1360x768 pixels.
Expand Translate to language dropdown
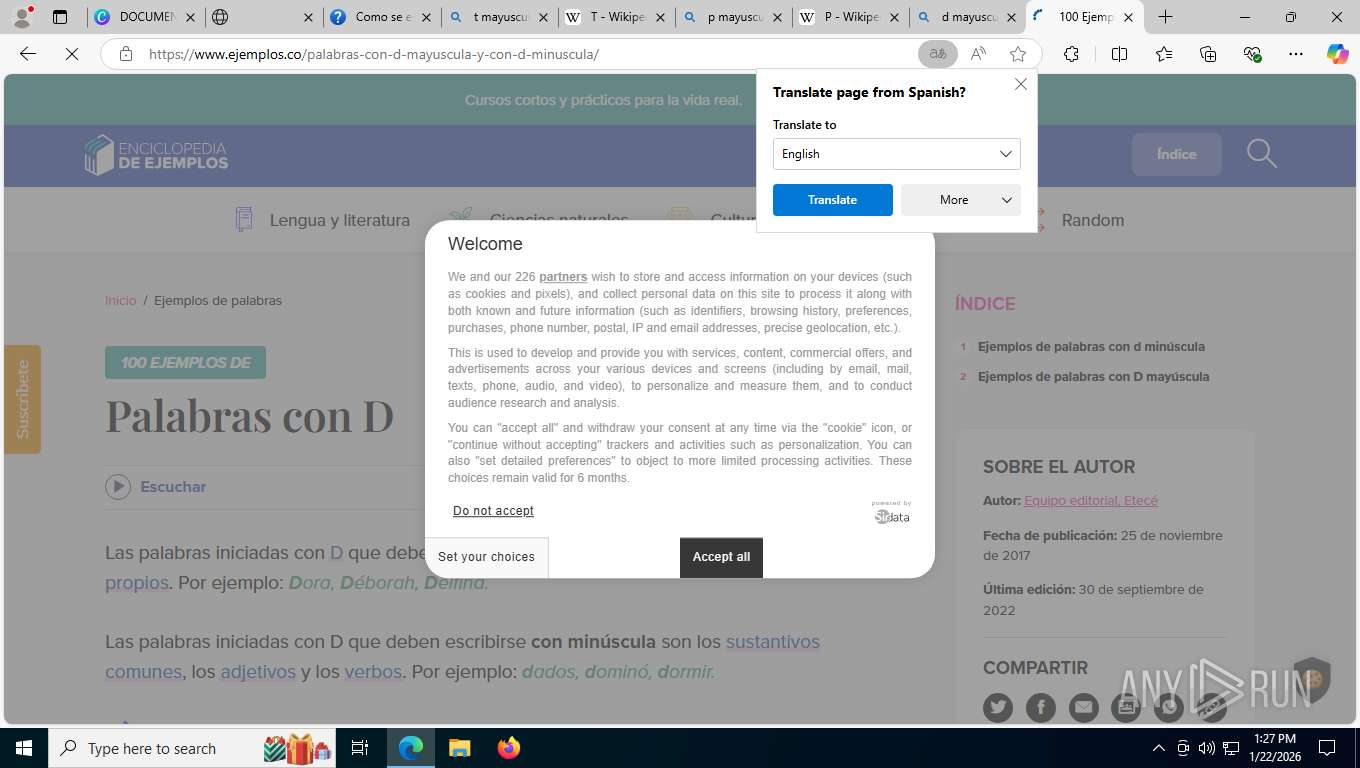(896, 154)
